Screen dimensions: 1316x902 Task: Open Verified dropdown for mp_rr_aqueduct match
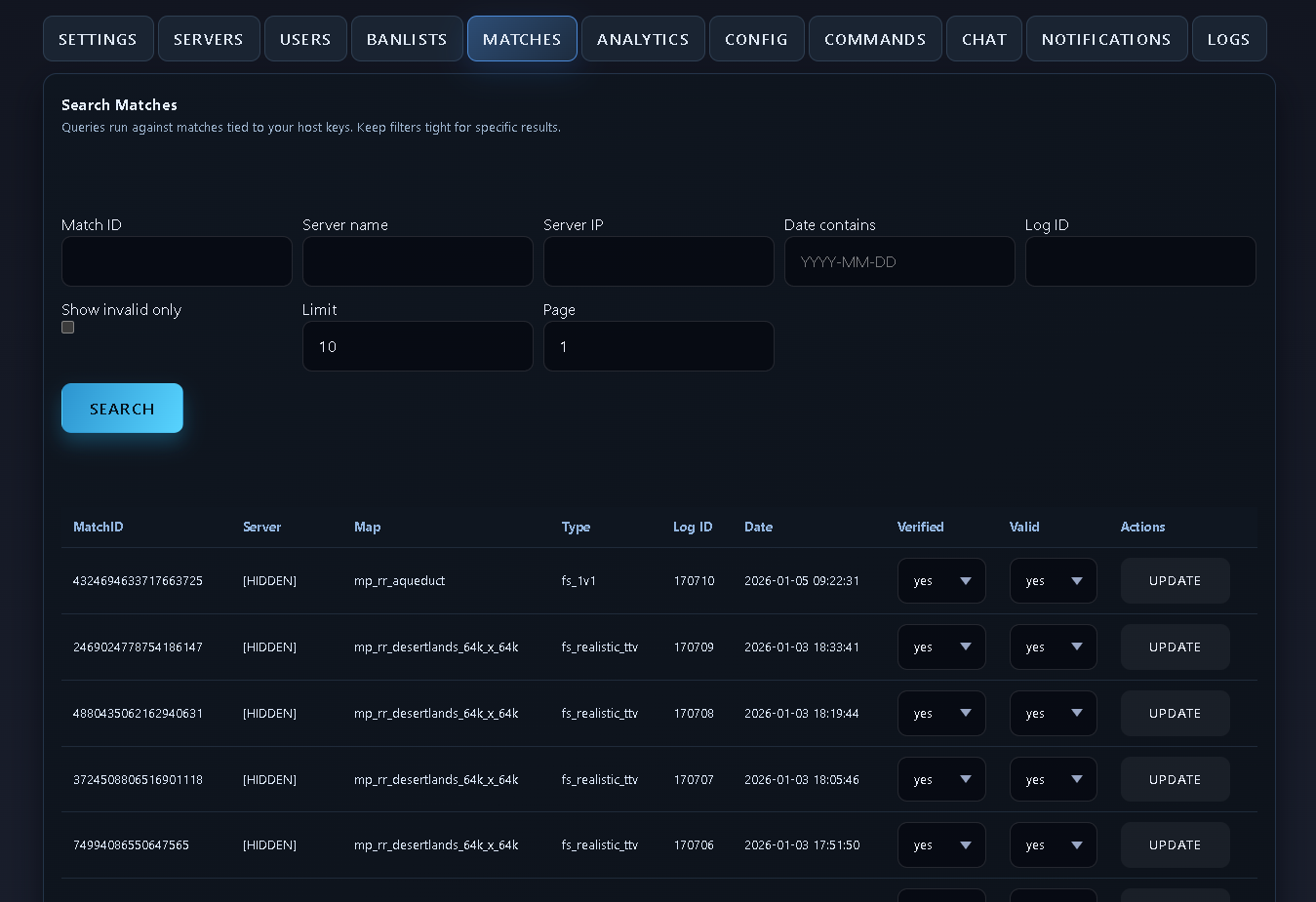coord(940,581)
